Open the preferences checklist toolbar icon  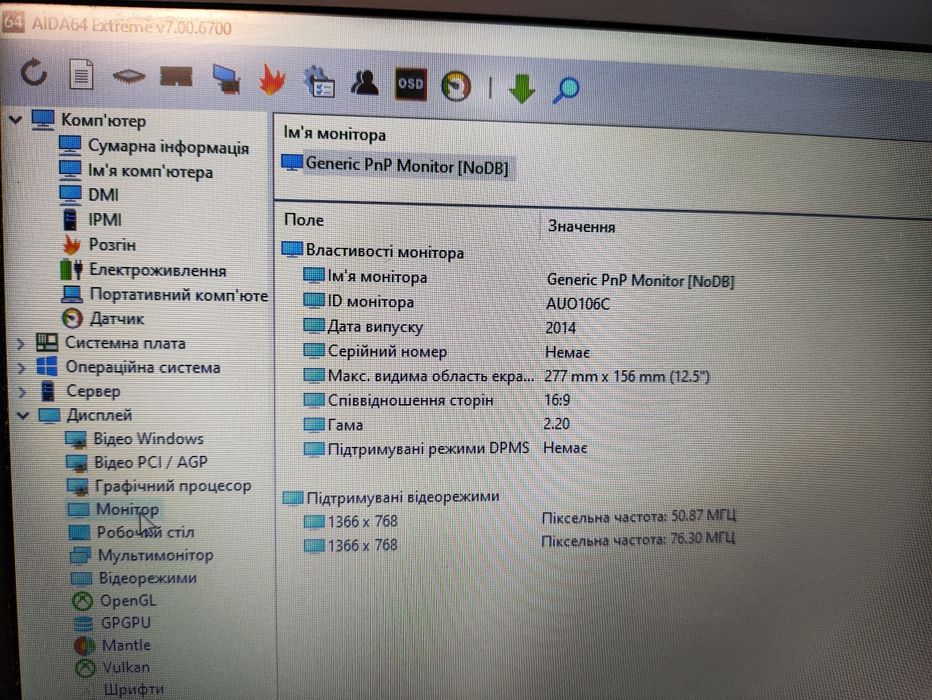pos(319,81)
